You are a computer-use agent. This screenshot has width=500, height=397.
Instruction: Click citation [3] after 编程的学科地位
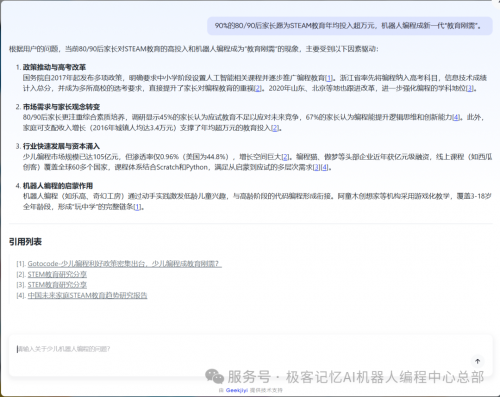[x=470, y=88]
